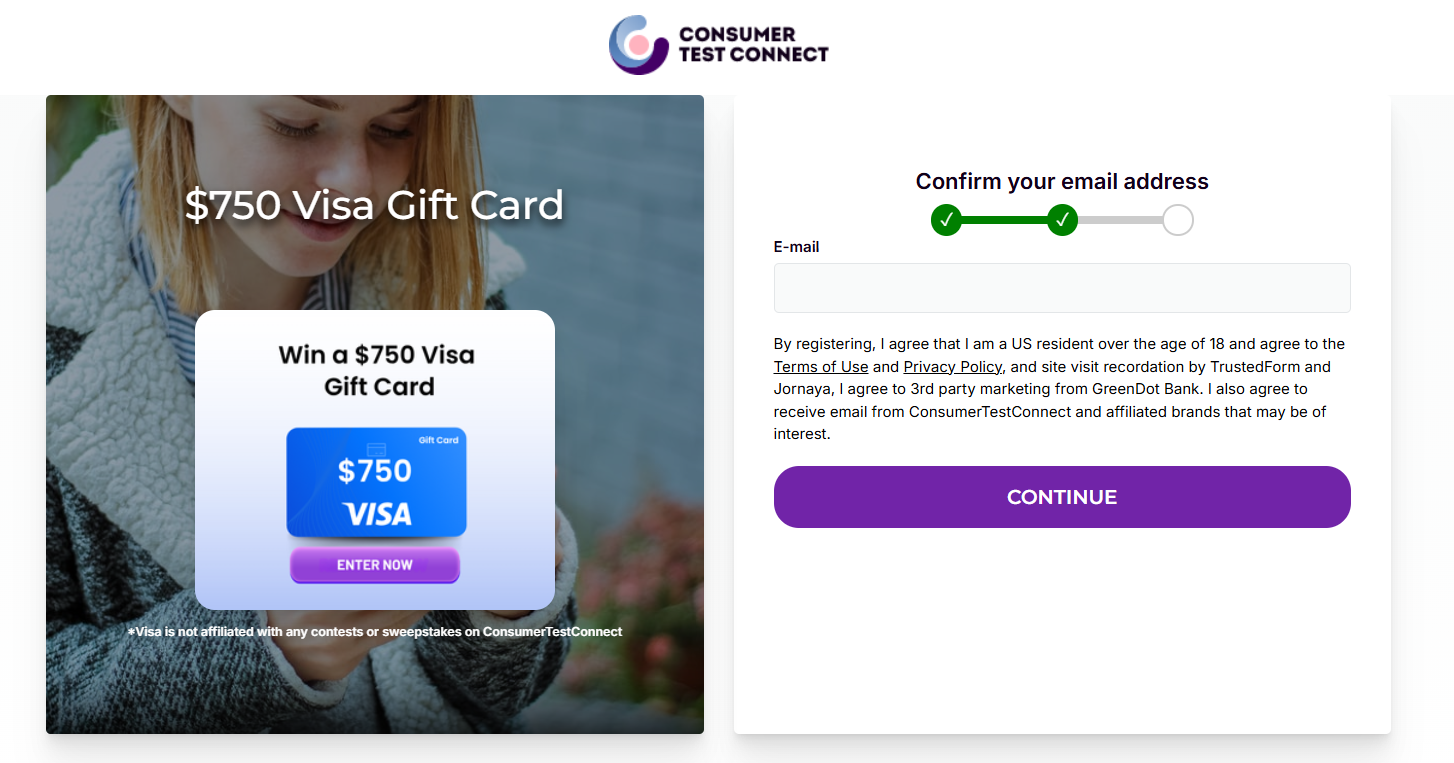Click the Consumer Test Connect logo icon
Viewport: 1454px width, 763px height.
click(x=639, y=44)
